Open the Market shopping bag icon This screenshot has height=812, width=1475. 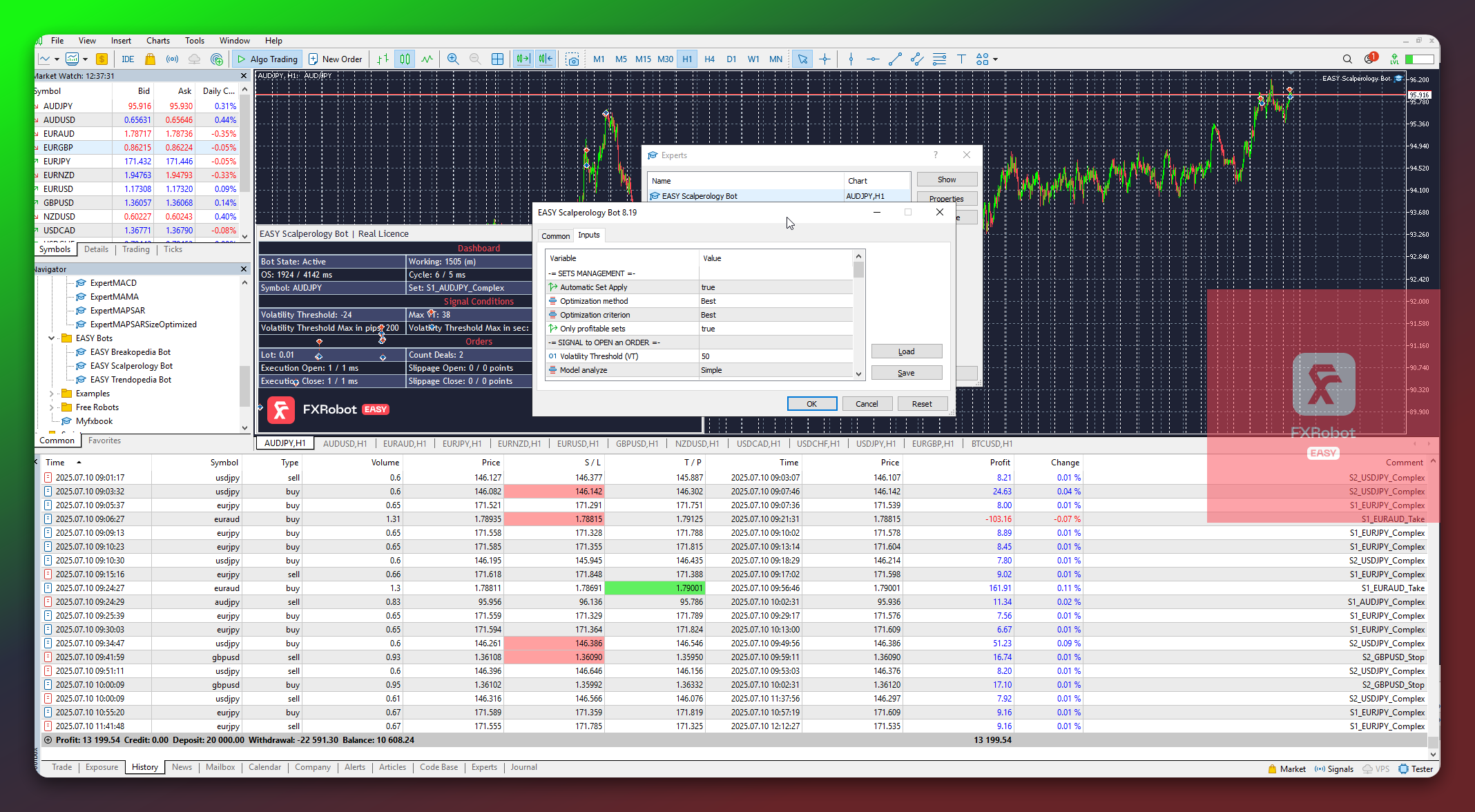[x=150, y=59]
